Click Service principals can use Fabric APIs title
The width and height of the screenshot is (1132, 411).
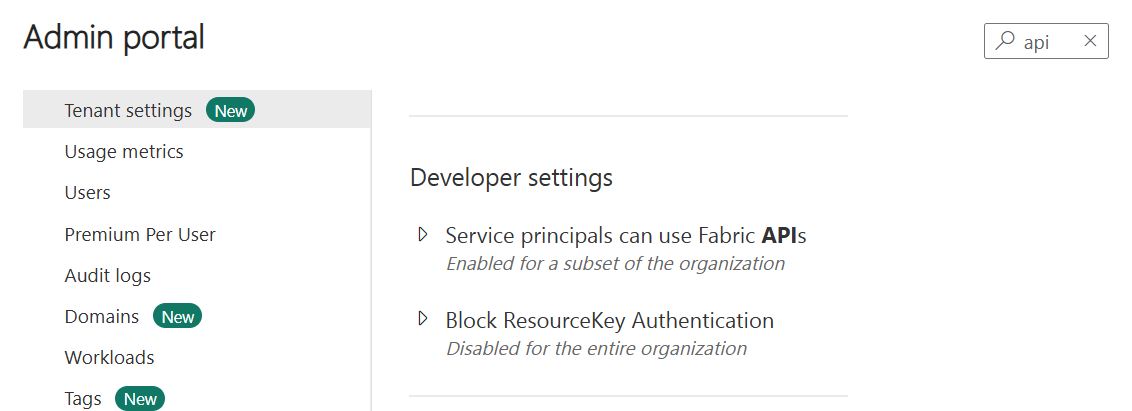(625, 235)
